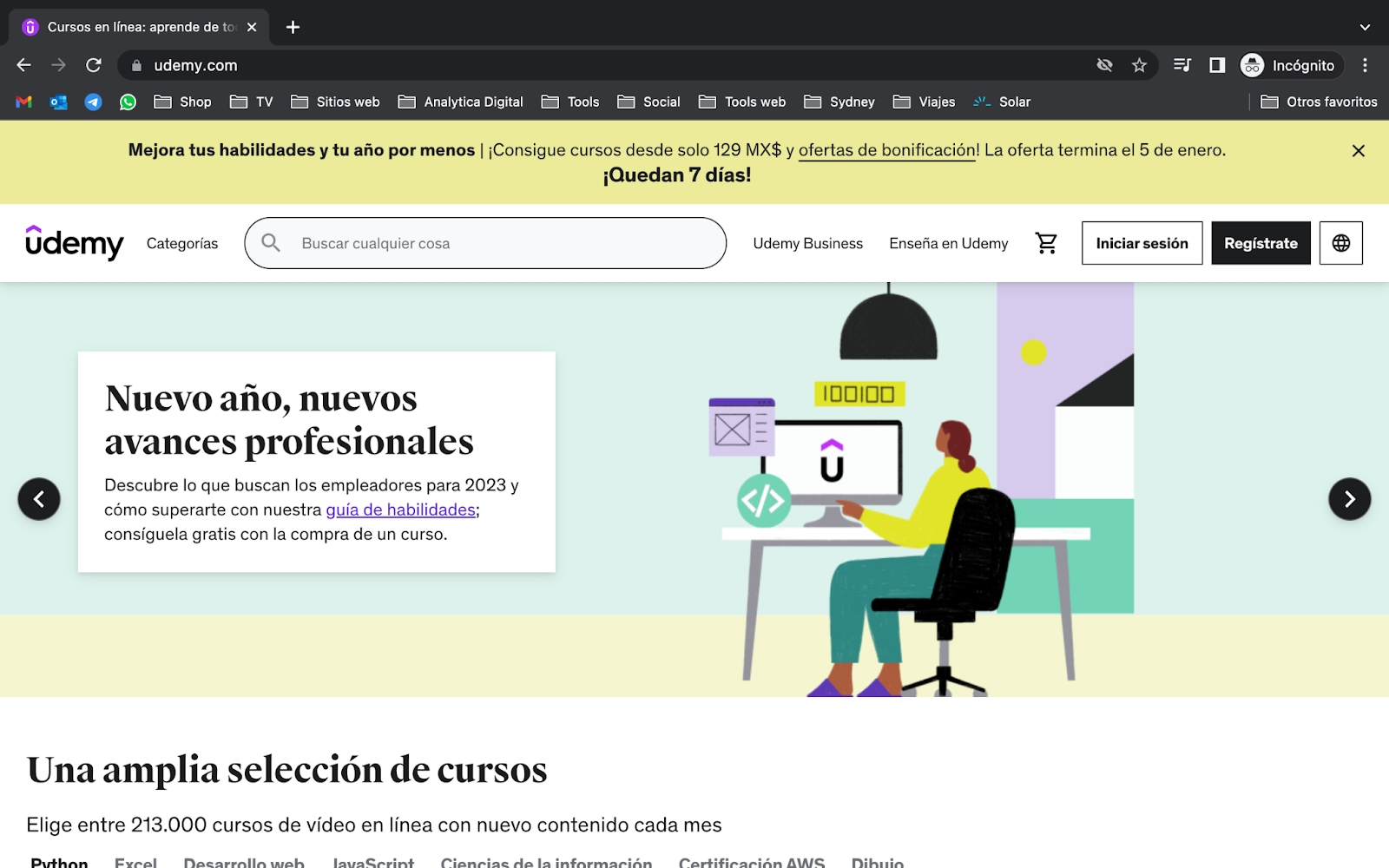Open the Enseña en Udemy link
This screenshot has width=1389, height=868.
948,243
